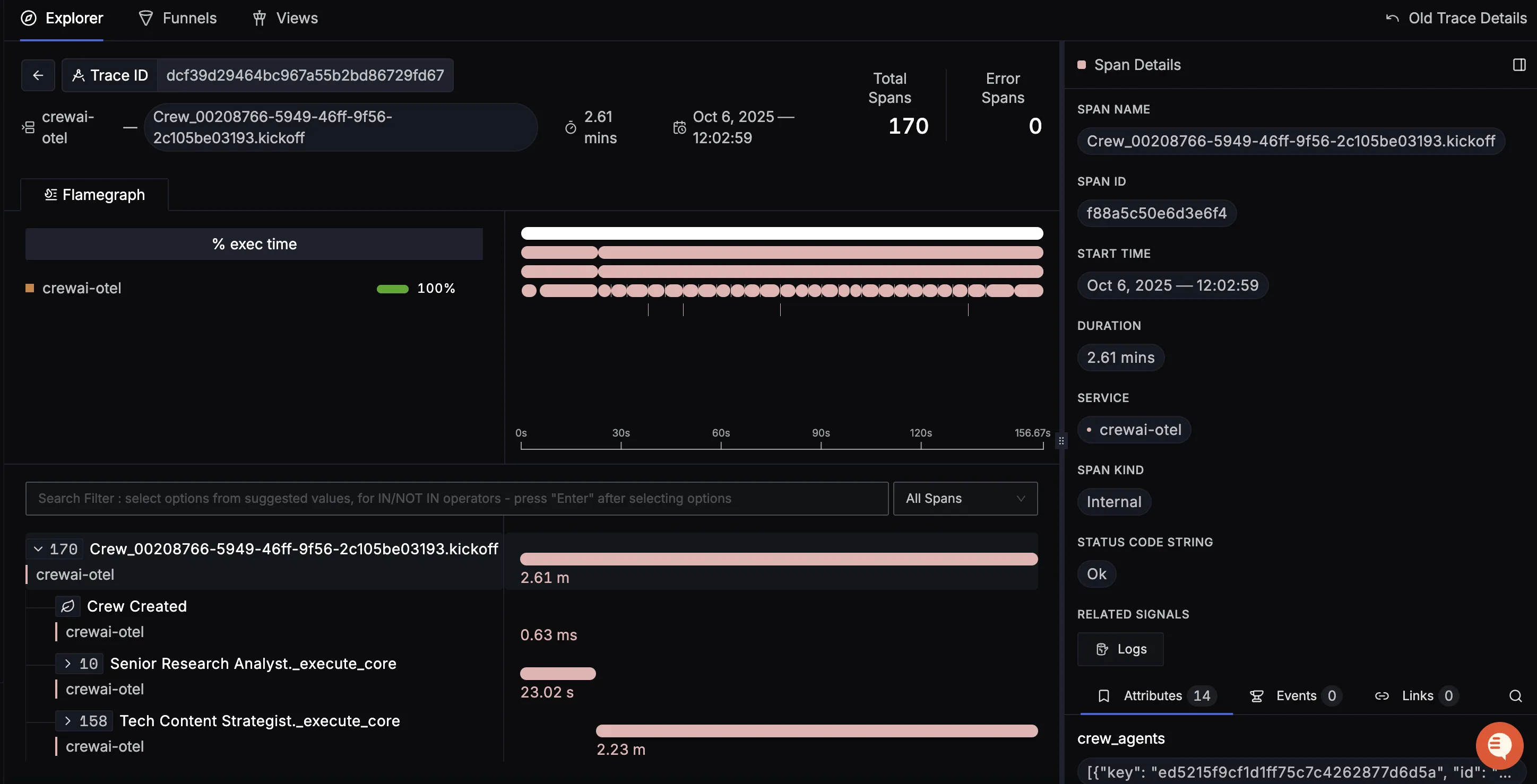Click the Old Trace Details link
This screenshot has width=1537, height=784.
tap(1466, 18)
